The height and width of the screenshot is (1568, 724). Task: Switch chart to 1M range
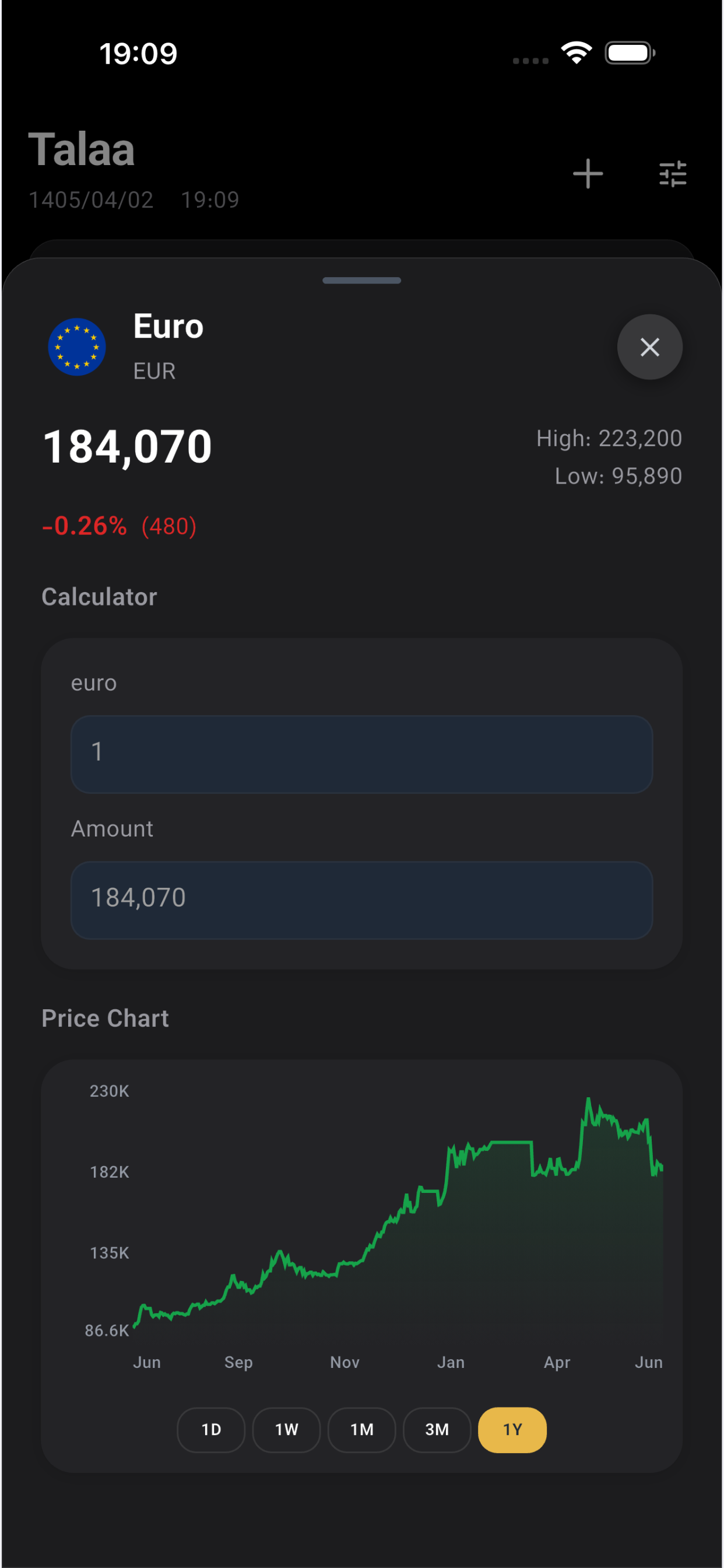(362, 1430)
